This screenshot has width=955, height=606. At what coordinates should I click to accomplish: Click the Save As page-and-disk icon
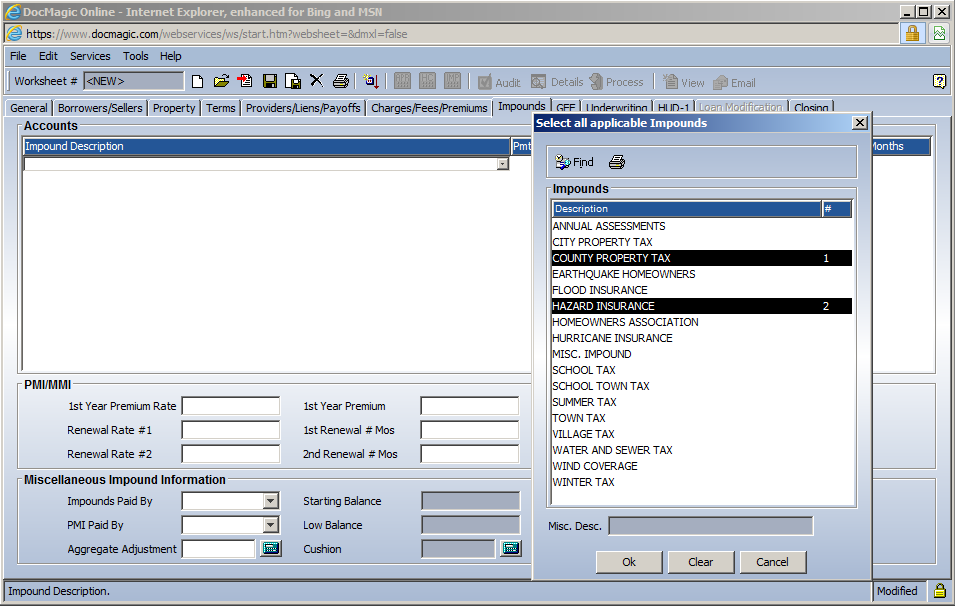click(293, 82)
